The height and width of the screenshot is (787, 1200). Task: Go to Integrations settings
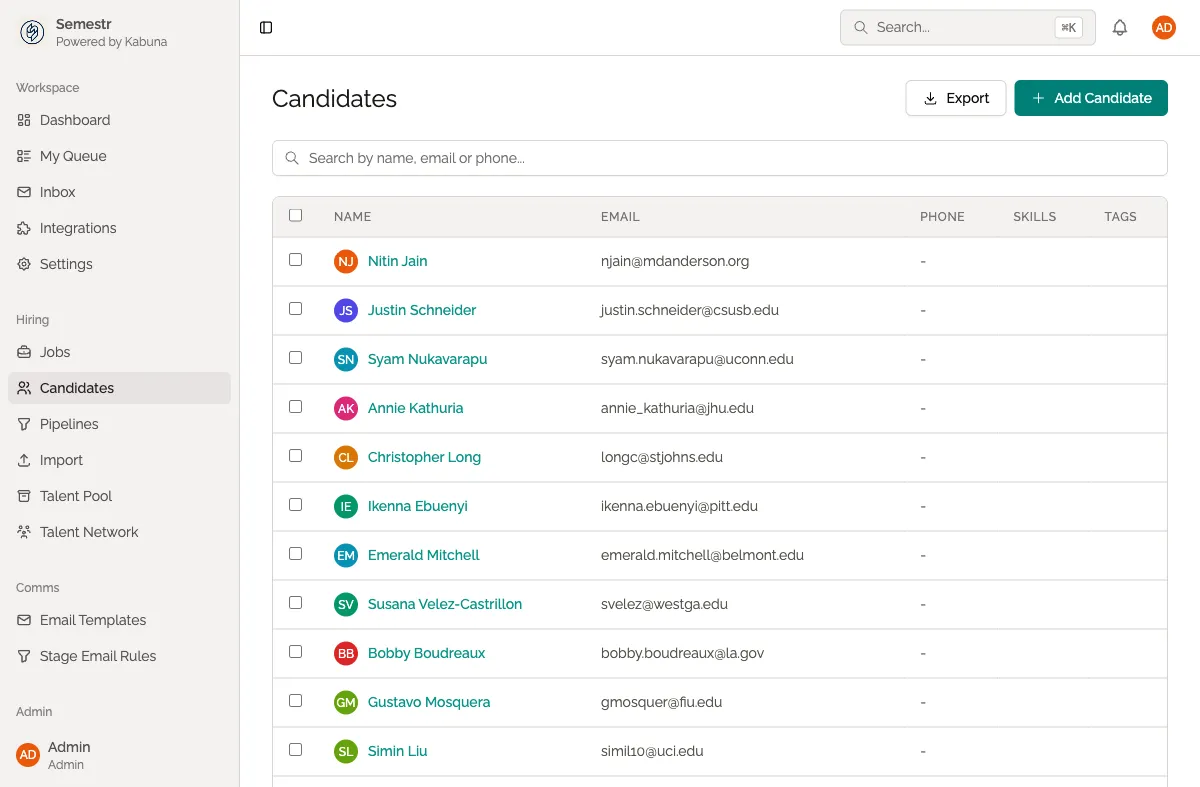tap(77, 228)
